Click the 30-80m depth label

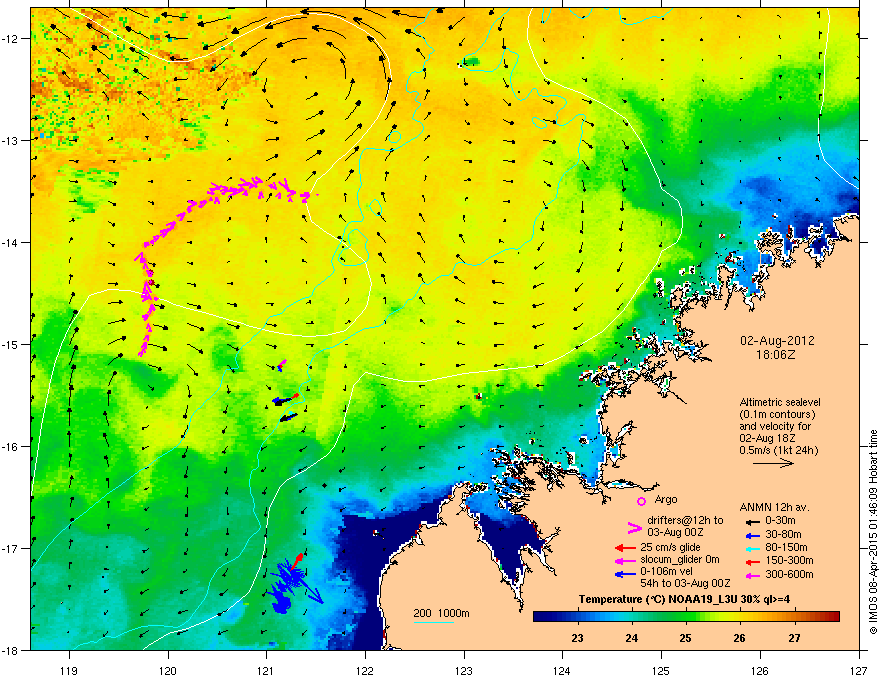point(783,535)
